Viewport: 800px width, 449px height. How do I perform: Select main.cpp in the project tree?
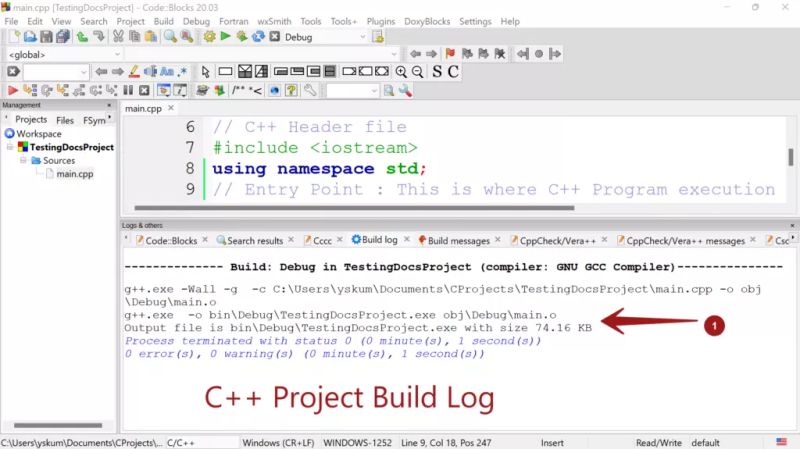coord(74,174)
